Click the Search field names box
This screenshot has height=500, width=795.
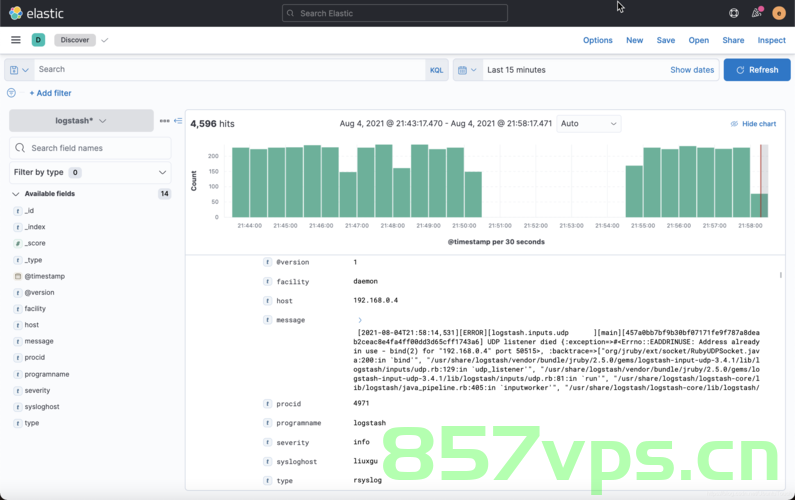point(90,148)
